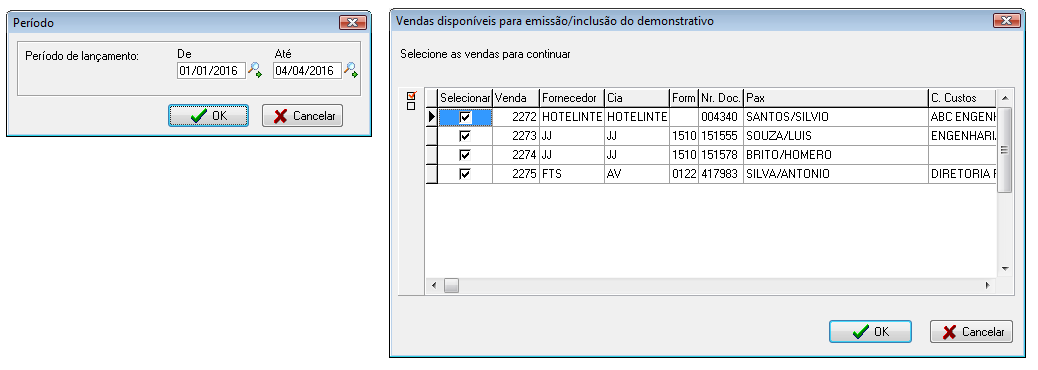This screenshot has width=1038, height=370.
Task: Click the Form column header
Action: (x=683, y=98)
